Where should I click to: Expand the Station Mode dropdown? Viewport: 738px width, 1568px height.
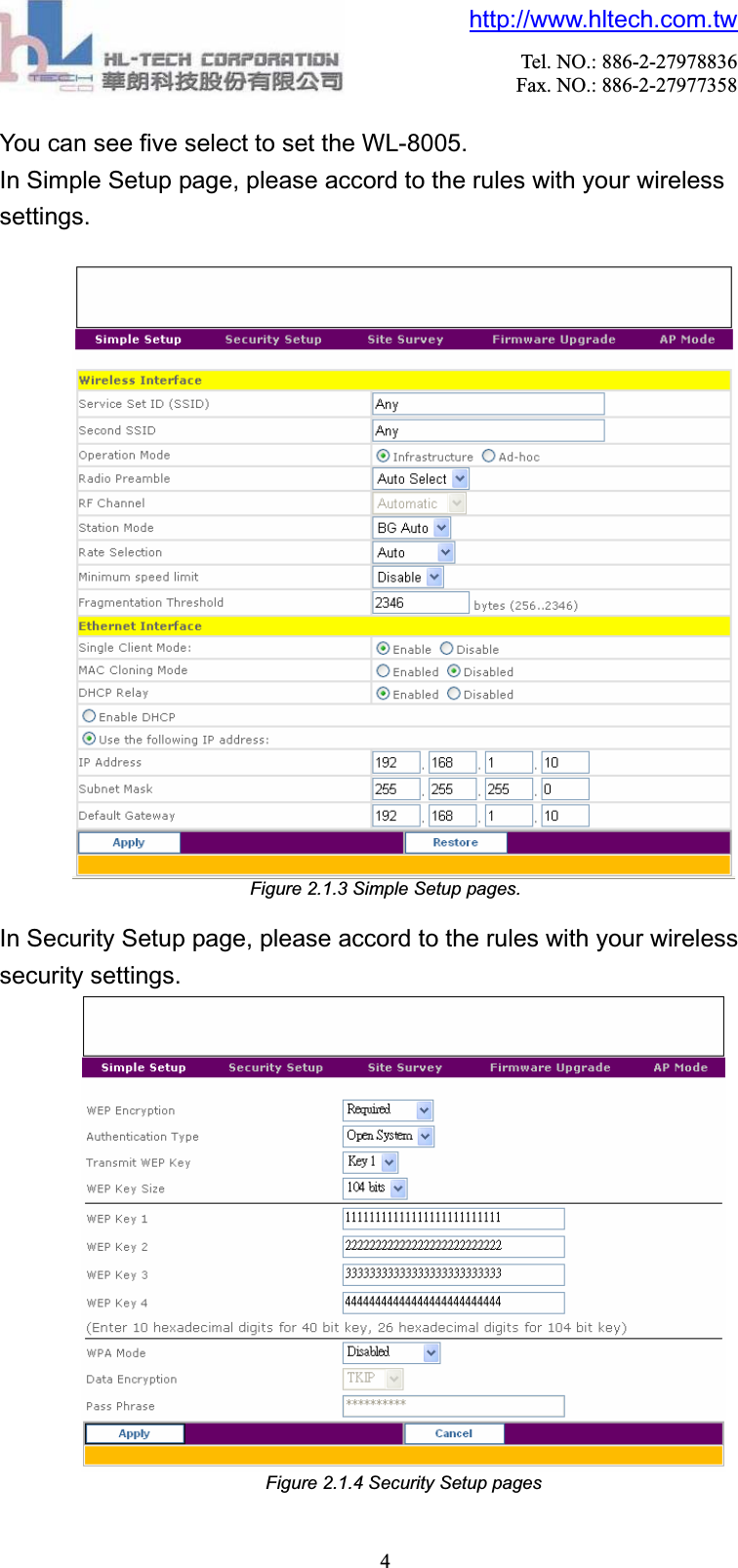tap(441, 528)
